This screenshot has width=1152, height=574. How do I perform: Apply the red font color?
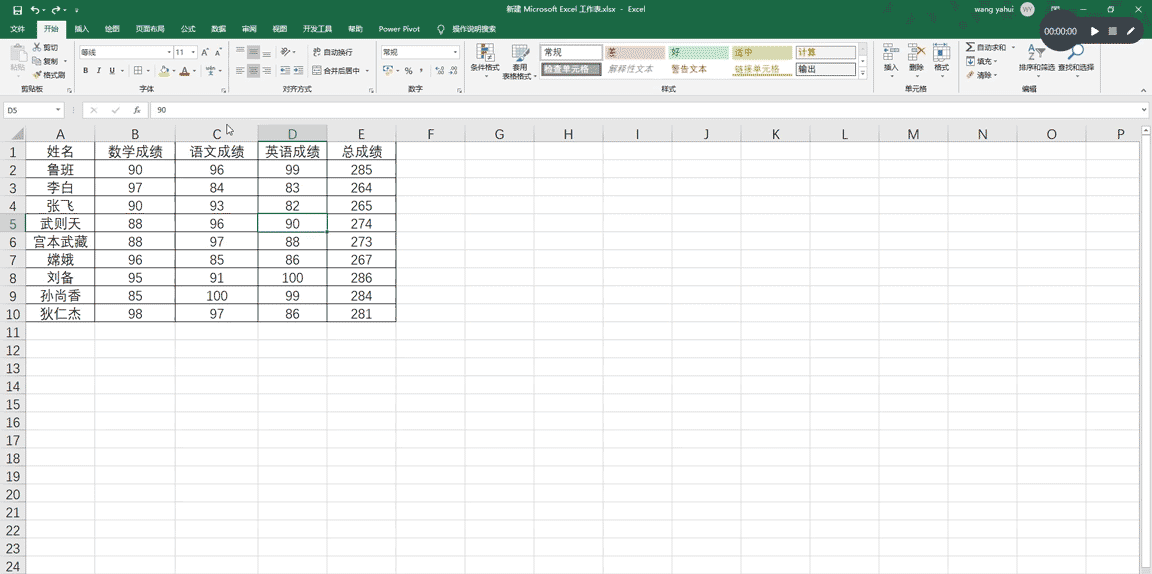click(184, 71)
